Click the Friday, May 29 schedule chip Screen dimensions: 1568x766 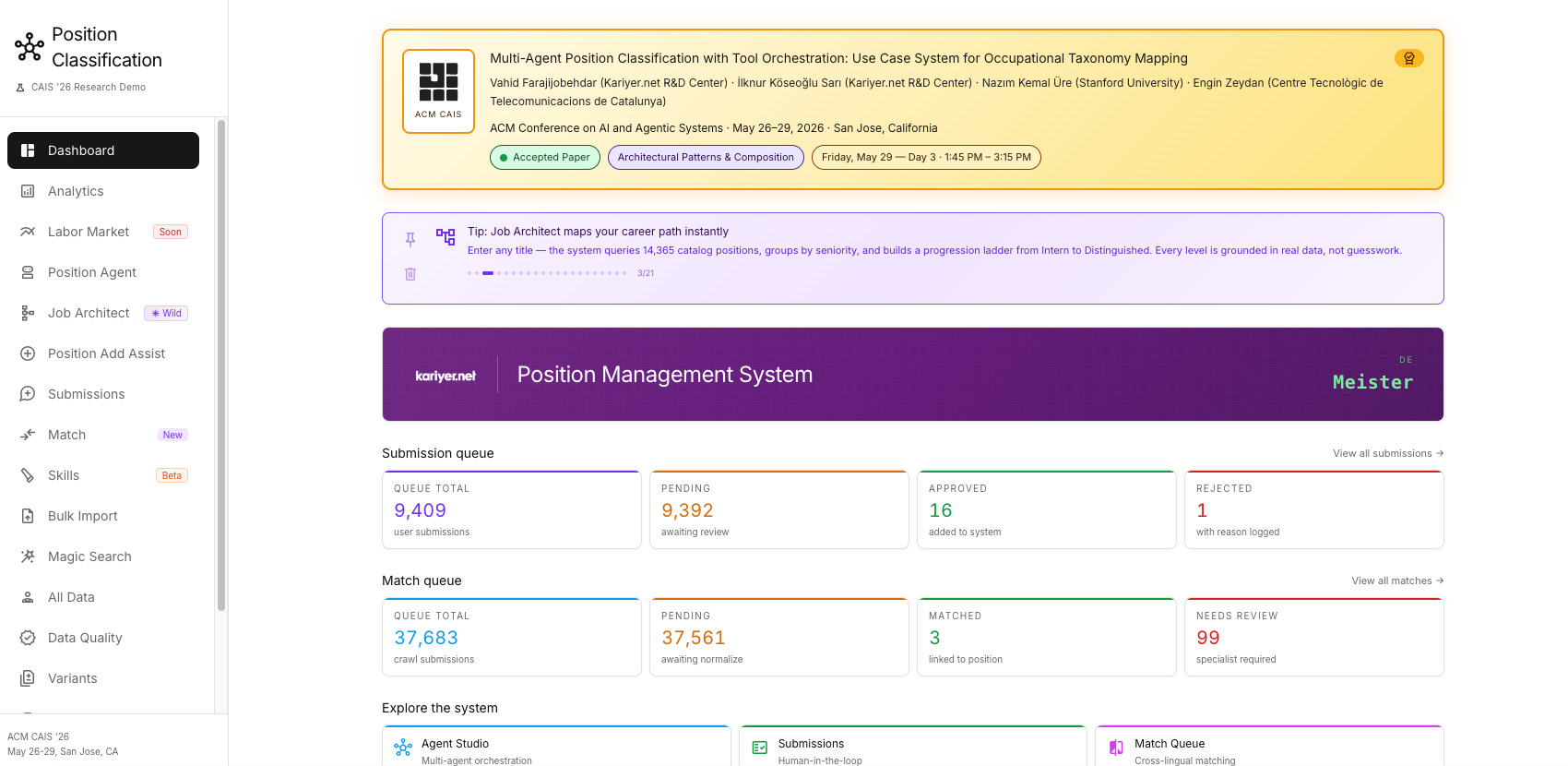[x=926, y=157]
